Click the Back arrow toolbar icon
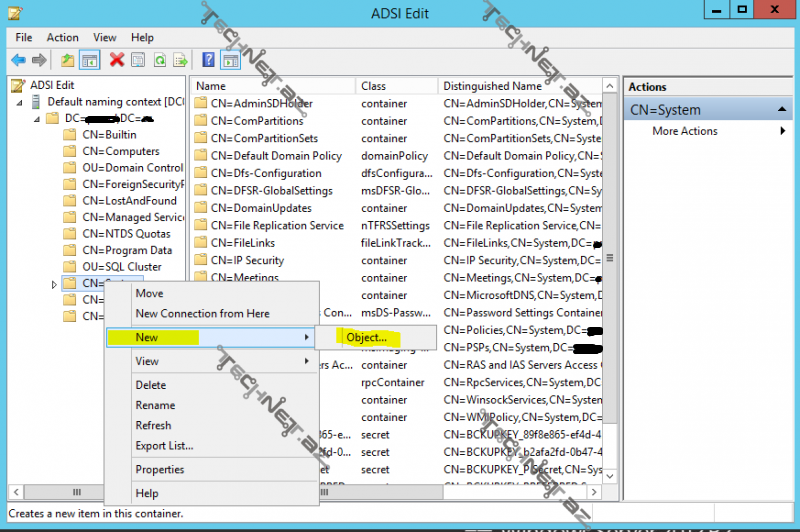 (18, 60)
